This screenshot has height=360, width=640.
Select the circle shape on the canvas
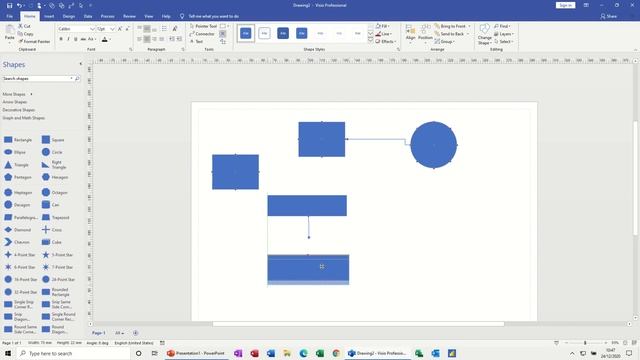click(x=433, y=145)
